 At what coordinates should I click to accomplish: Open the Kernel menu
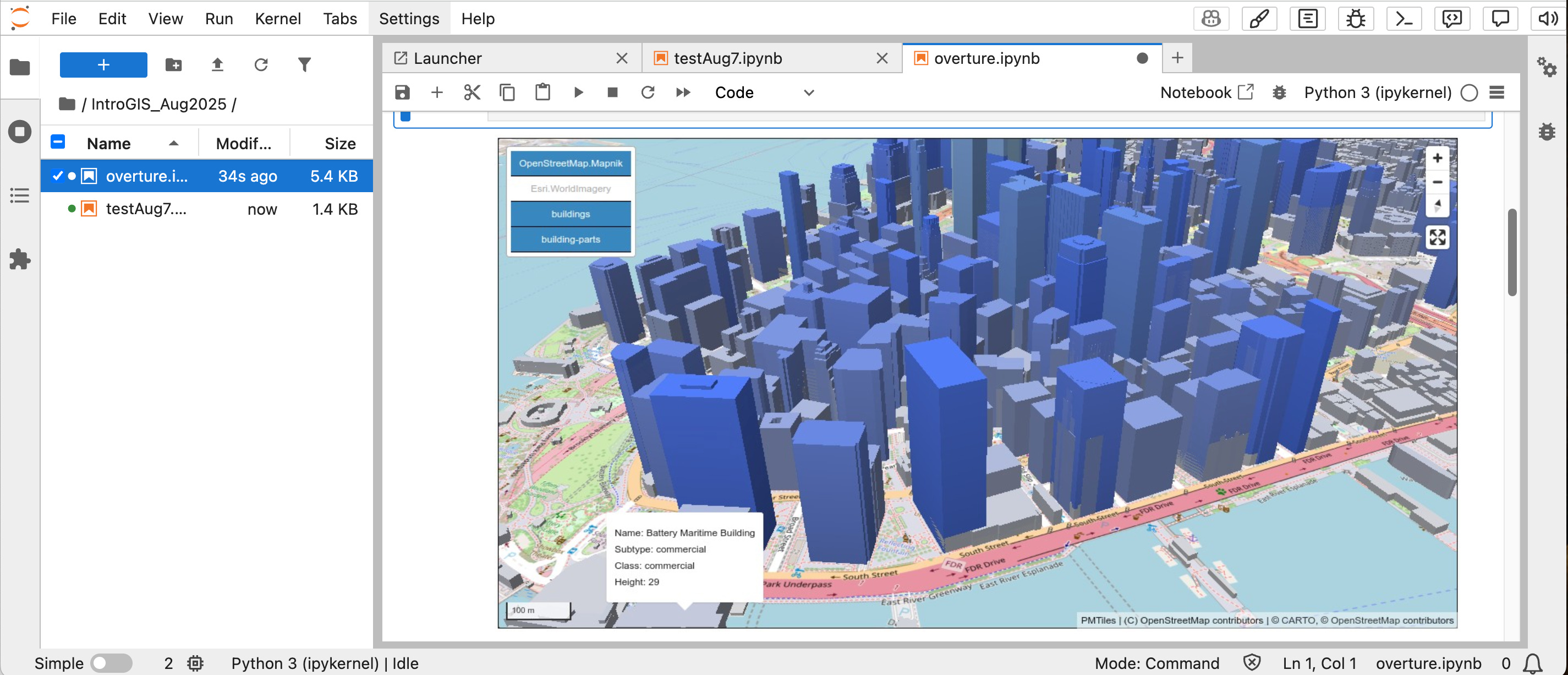(278, 19)
